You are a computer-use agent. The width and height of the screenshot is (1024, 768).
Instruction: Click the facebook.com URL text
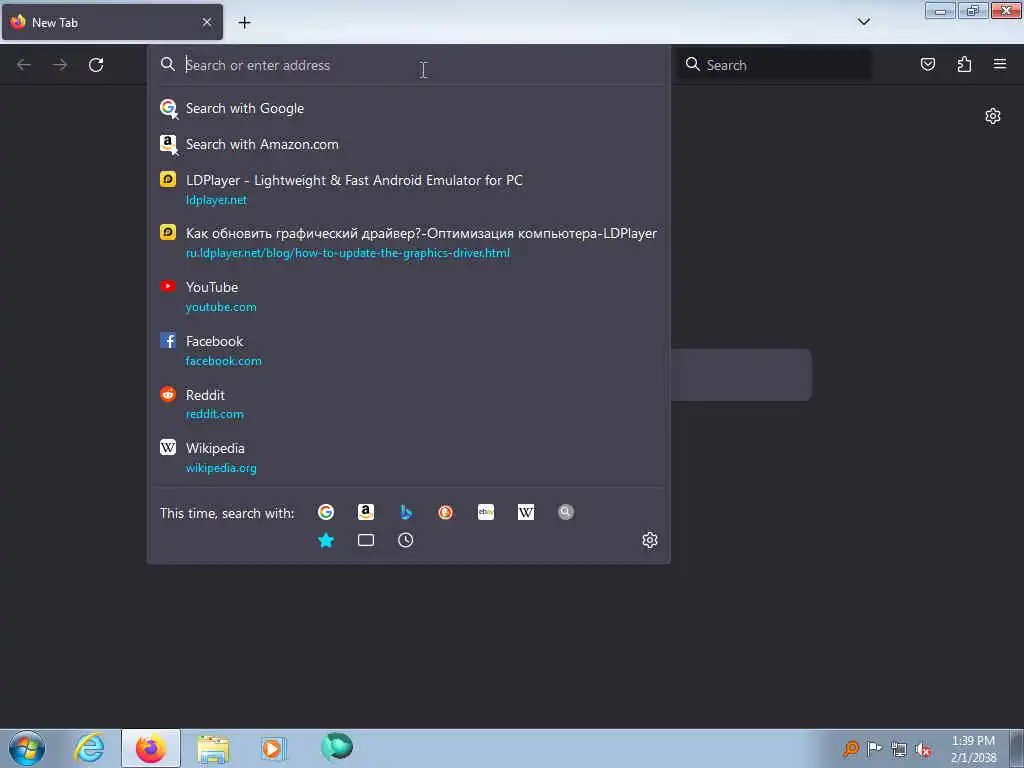(223, 361)
